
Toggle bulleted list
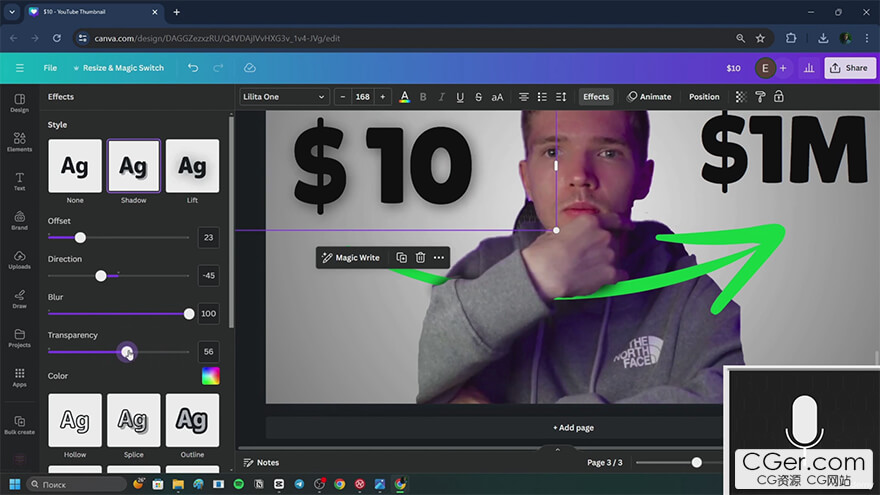click(542, 97)
